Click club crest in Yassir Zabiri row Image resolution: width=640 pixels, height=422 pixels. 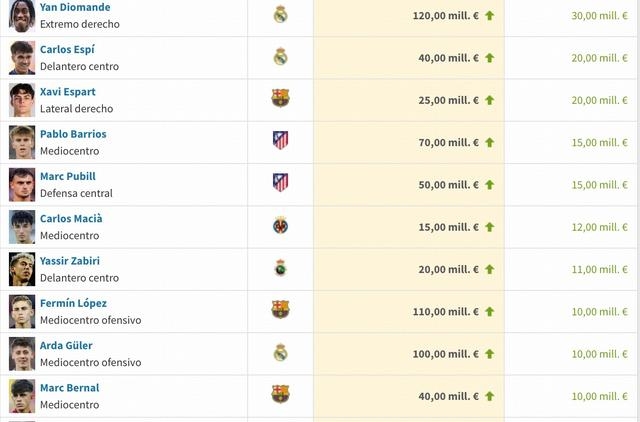[x=280, y=268]
